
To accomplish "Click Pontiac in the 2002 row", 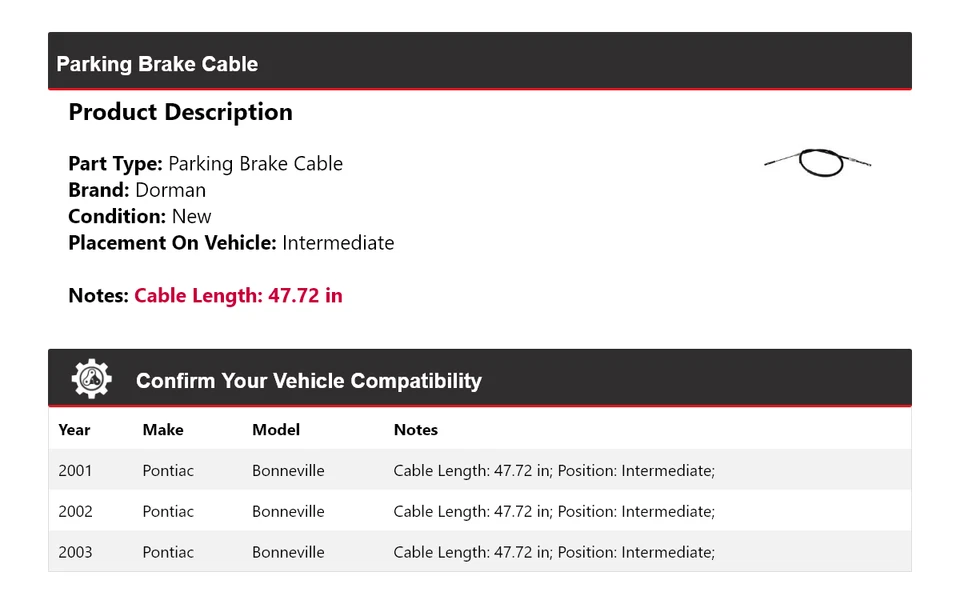I will click(168, 512).
